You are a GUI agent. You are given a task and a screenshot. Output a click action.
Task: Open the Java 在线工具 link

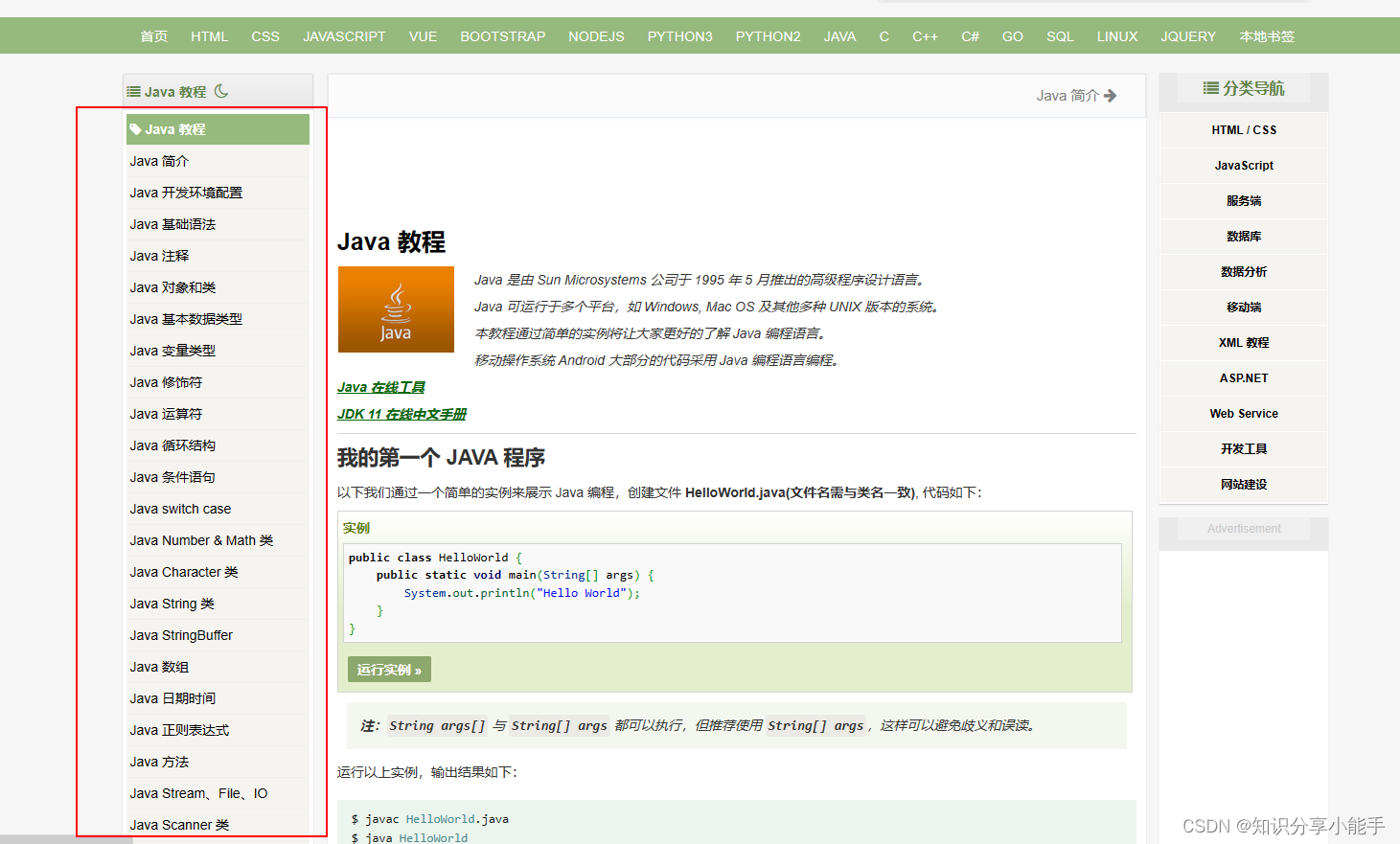tap(380, 387)
